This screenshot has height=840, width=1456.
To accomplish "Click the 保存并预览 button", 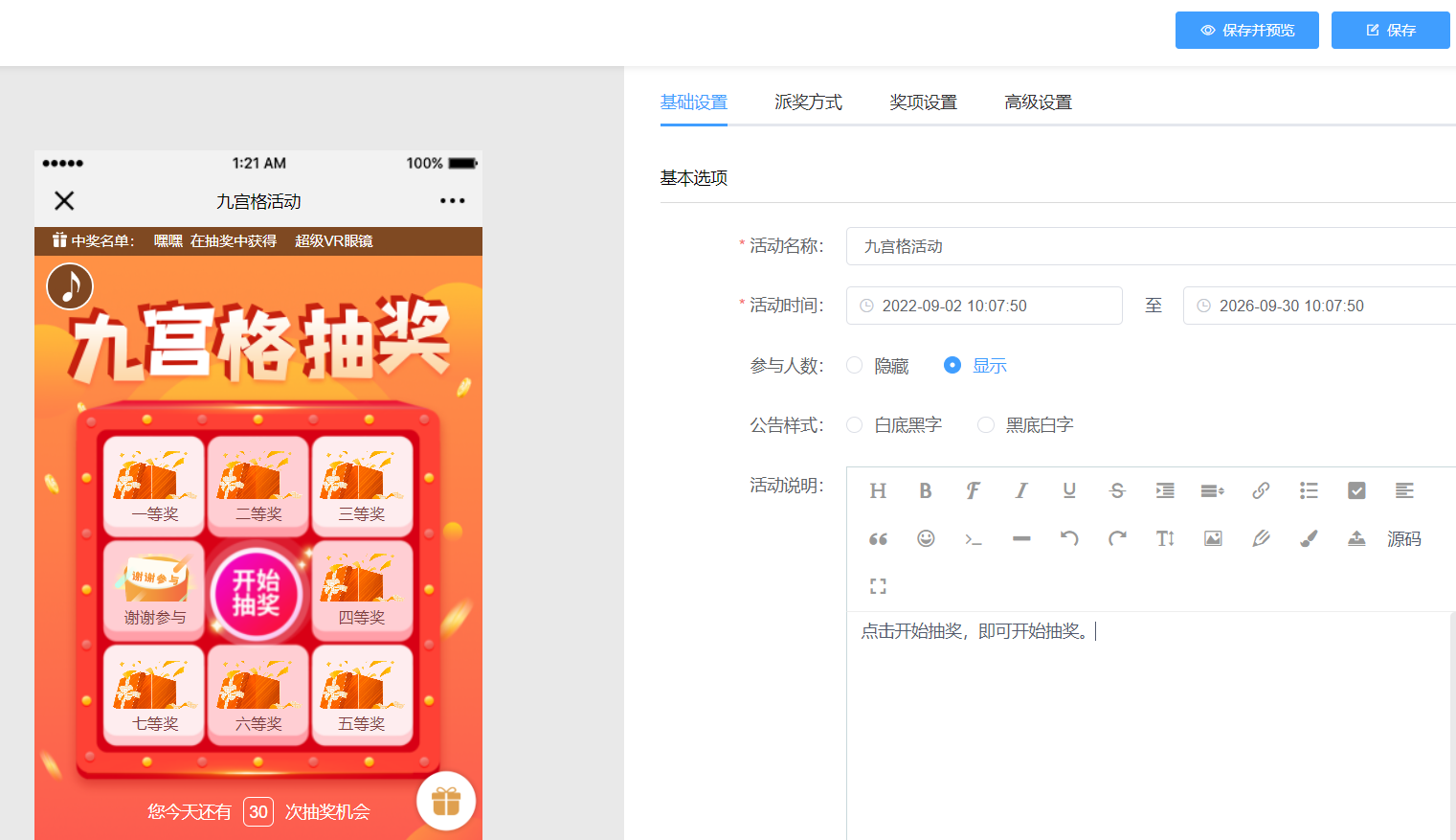I will pyautogui.click(x=1247, y=31).
